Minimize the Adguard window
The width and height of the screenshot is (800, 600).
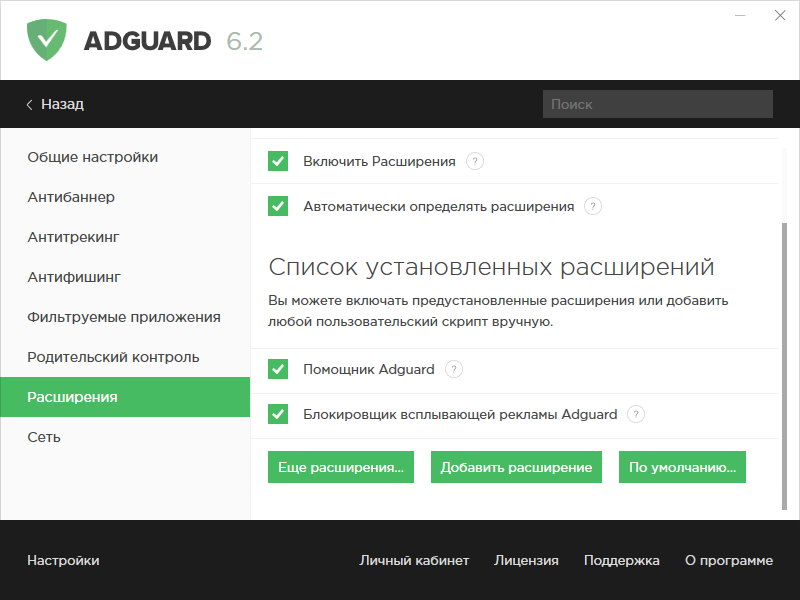pos(740,16)
